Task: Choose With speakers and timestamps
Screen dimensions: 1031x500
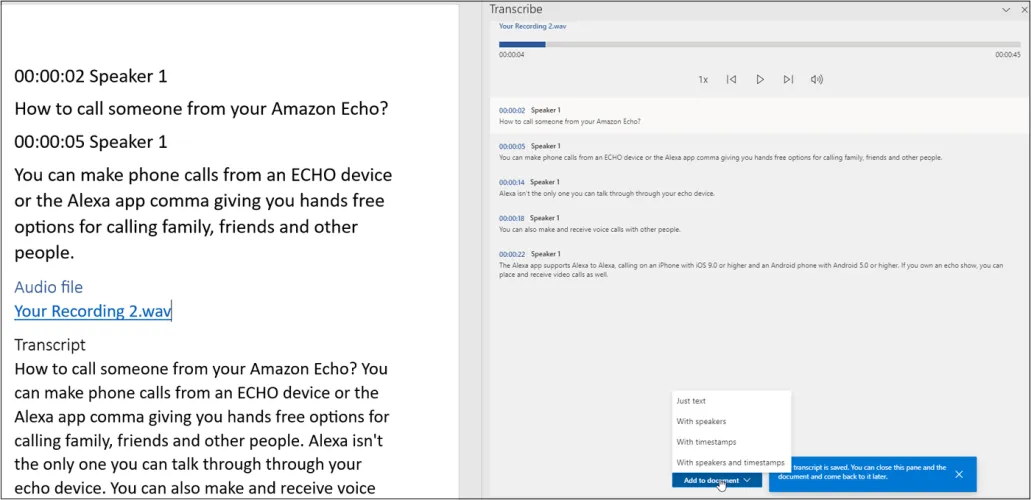Action: (x=730, y=462)
